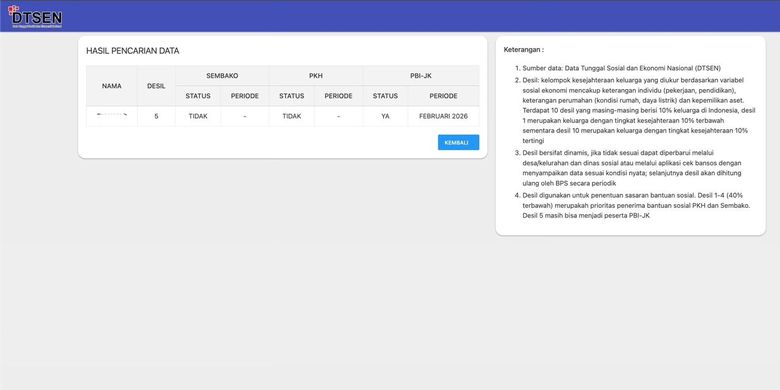Click the redacted name cell
Image resolution: width=780 pixels, height=390 pixels.
point(111,116)
